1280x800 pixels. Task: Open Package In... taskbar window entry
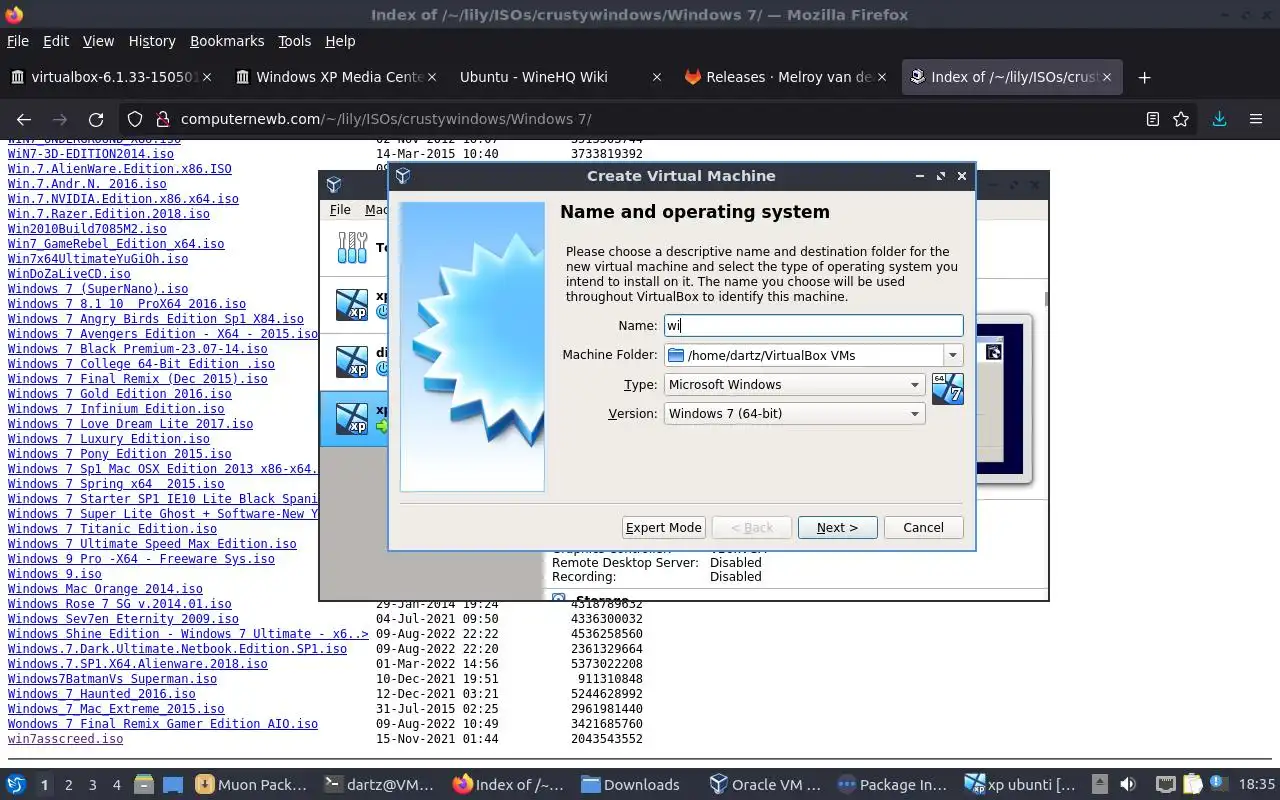(893, 785)
